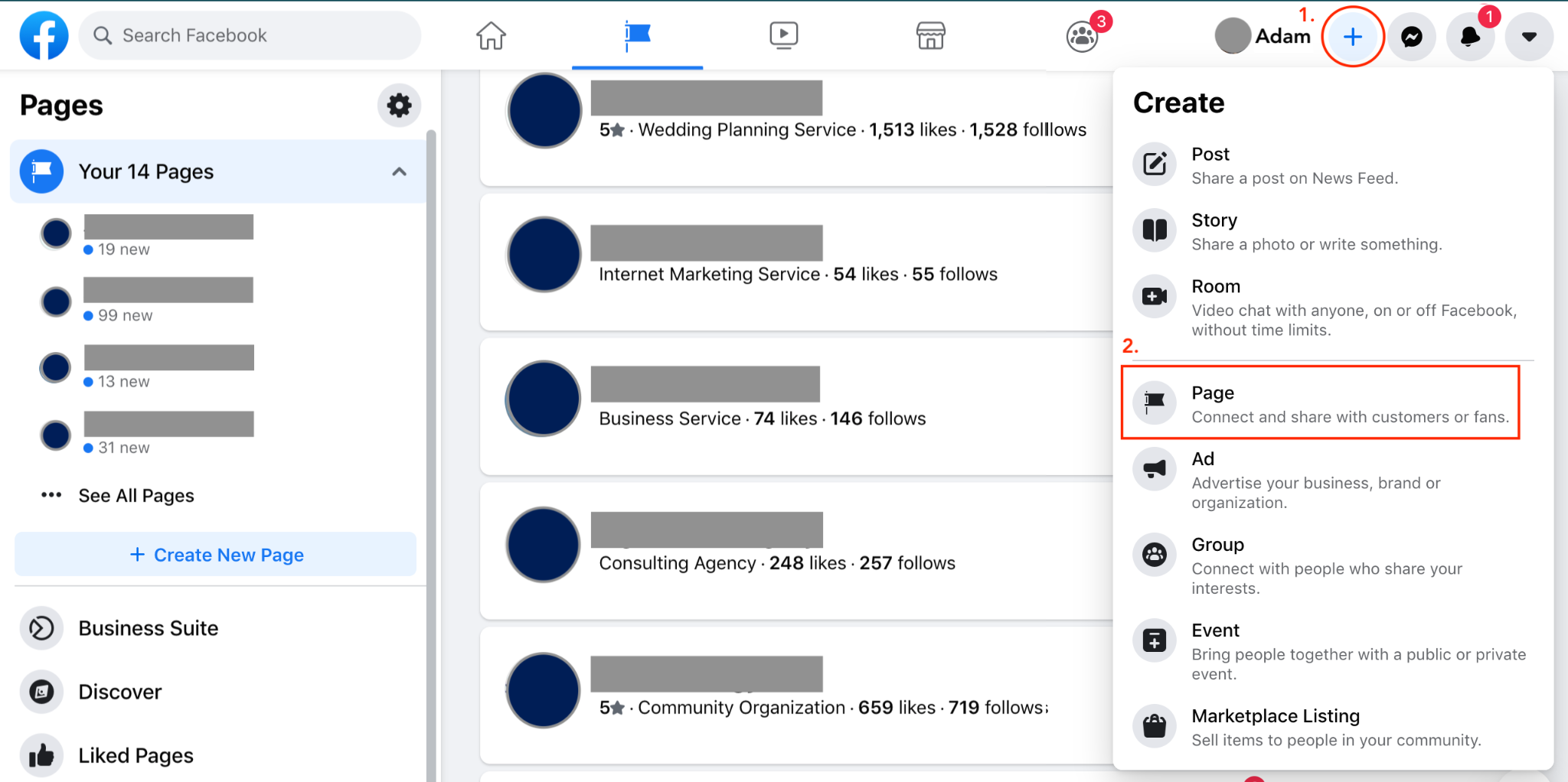Open Discover
Screen dimensions: 1568x782
(x=120, y=692)
